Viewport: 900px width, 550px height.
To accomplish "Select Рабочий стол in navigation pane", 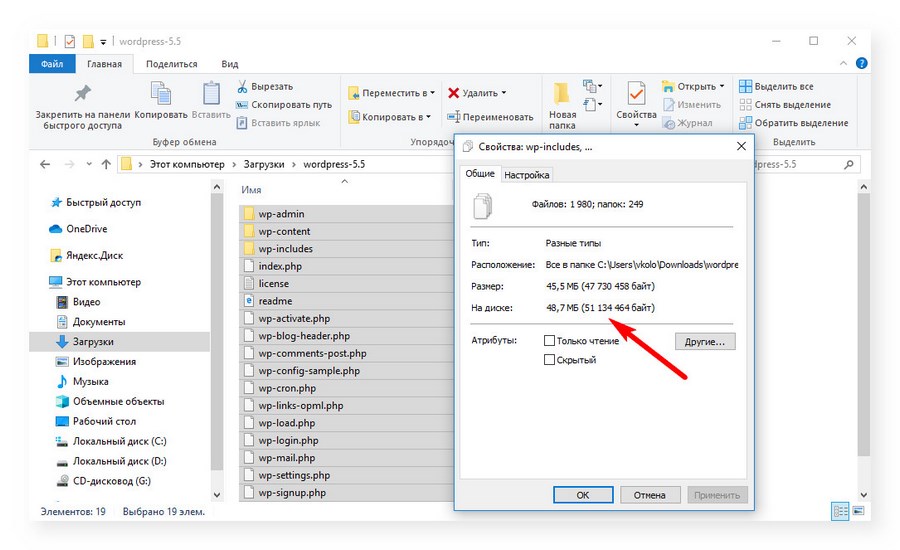I will [x=104, y=421].
